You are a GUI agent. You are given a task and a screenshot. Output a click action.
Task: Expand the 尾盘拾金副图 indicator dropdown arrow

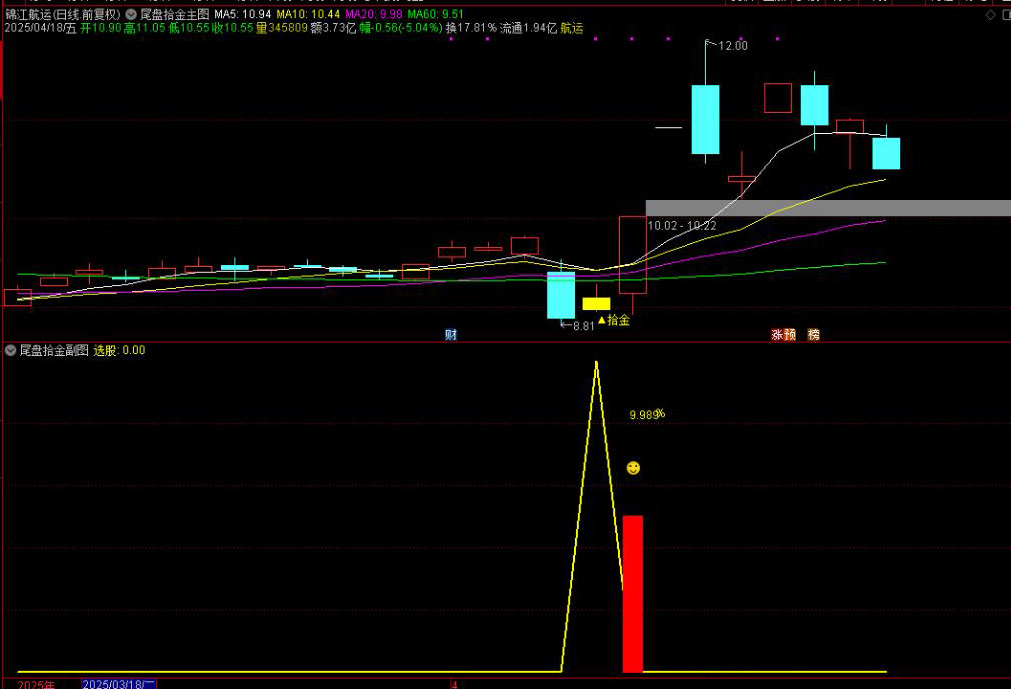11,351
